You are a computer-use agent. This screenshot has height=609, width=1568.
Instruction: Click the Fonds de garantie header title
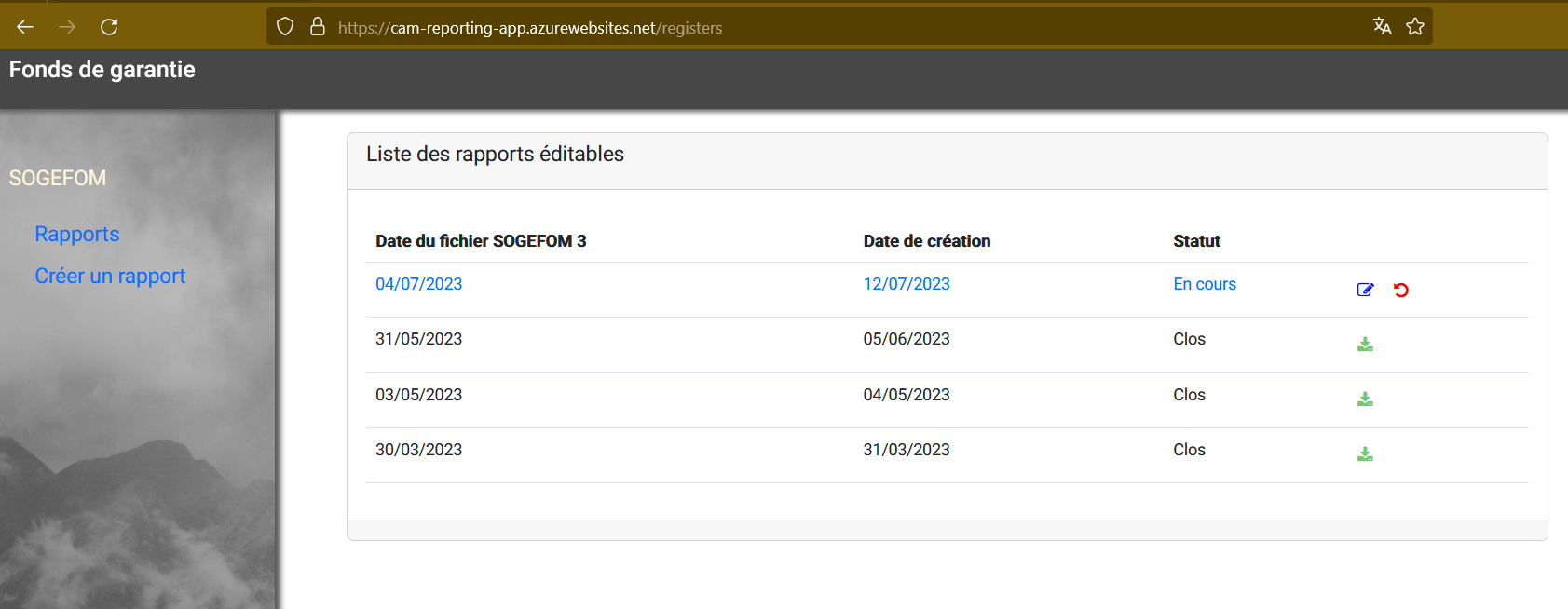[x=102, y=70]
